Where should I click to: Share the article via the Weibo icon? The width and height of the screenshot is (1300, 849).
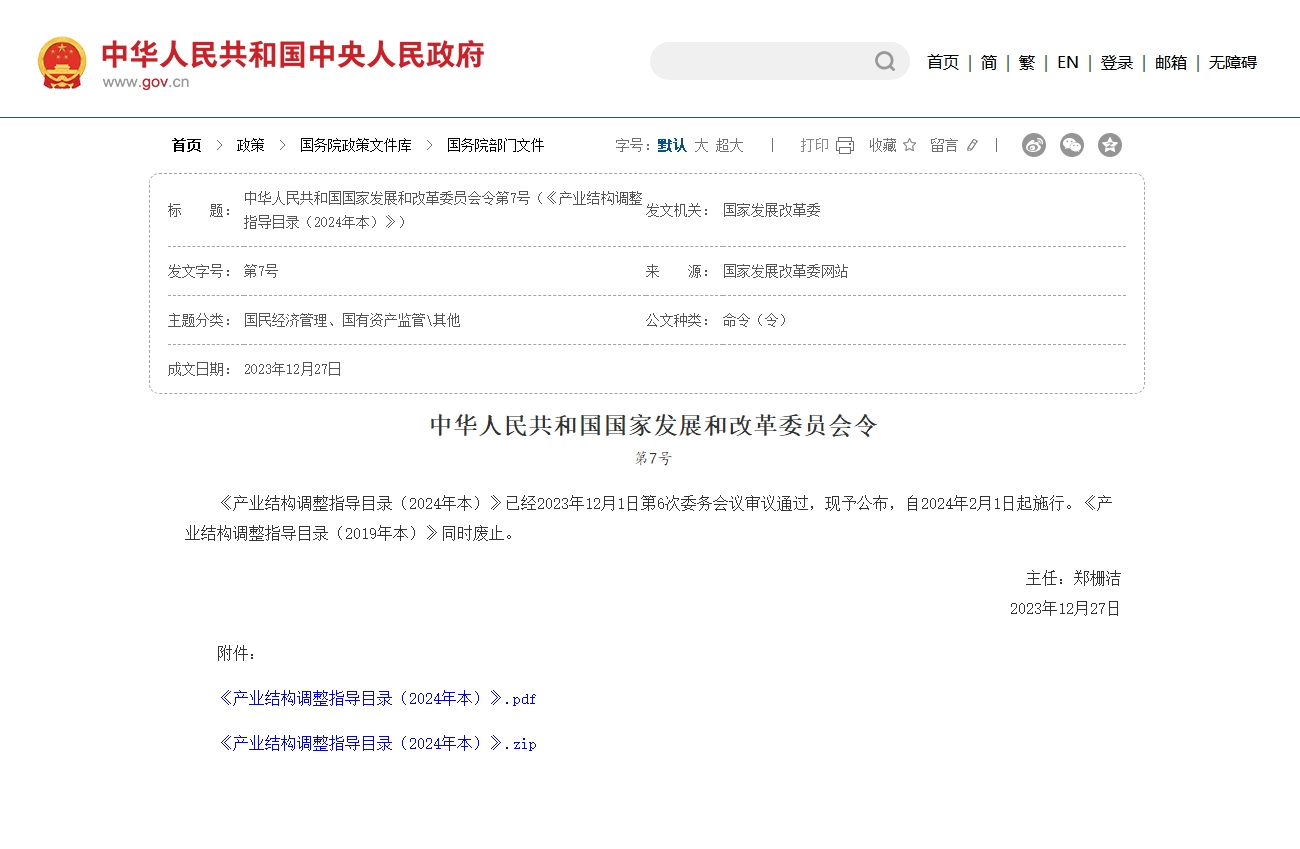point(1033,145)
